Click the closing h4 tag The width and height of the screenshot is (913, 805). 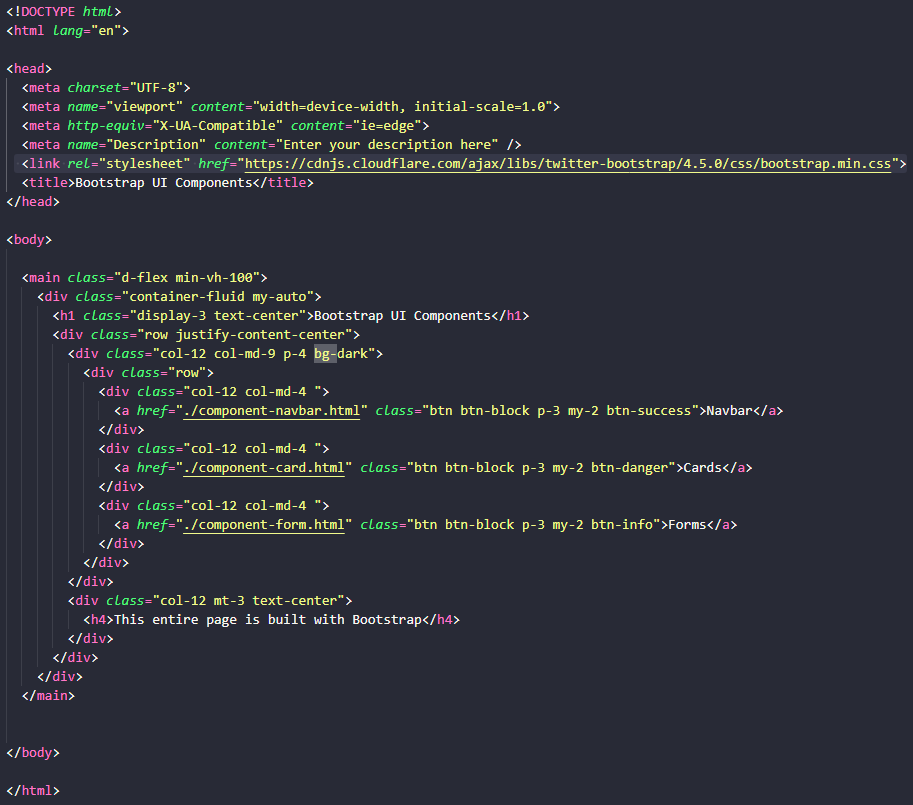click(x=441, y=619)
